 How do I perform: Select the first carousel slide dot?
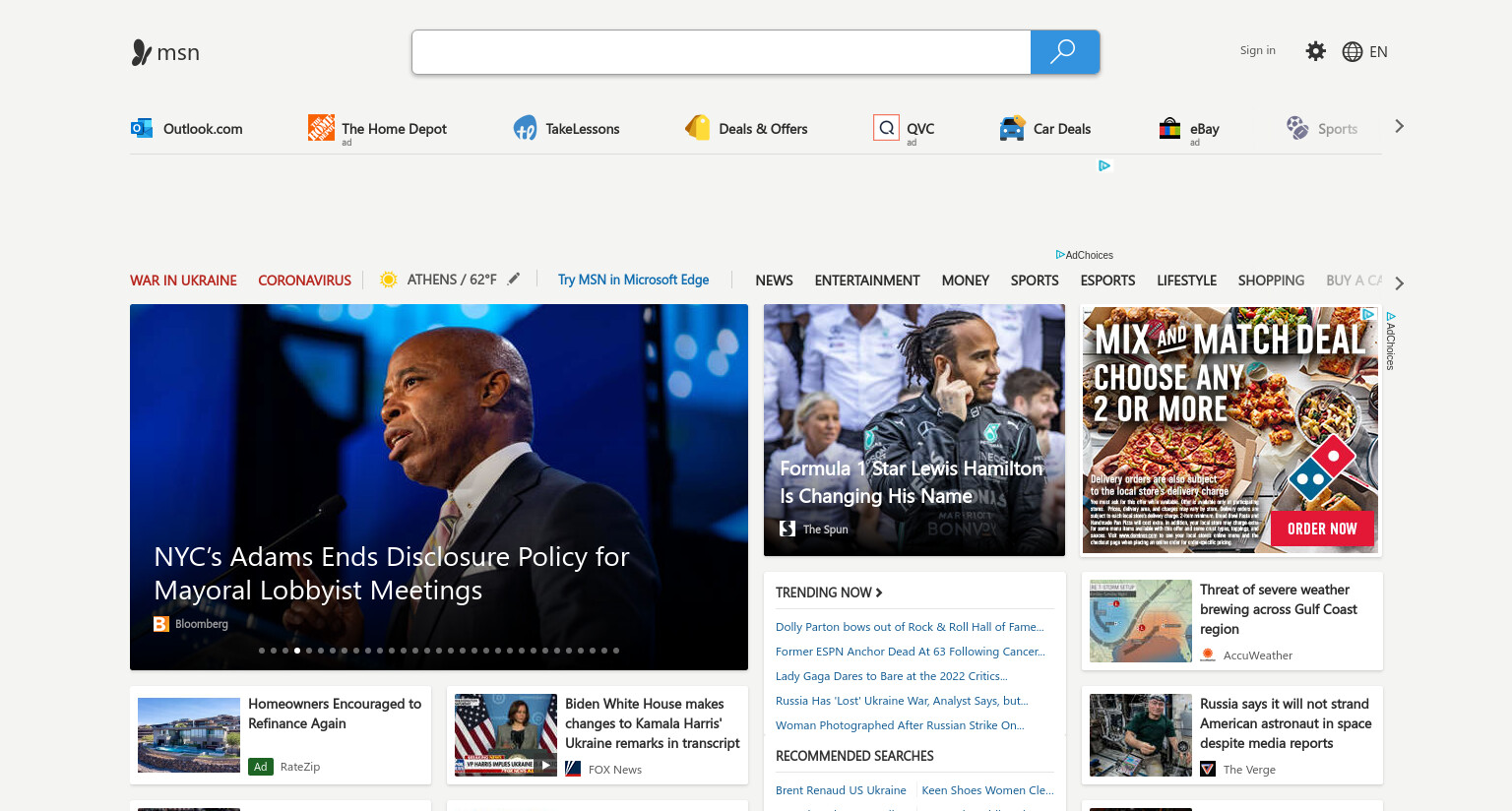click(262, 651)
